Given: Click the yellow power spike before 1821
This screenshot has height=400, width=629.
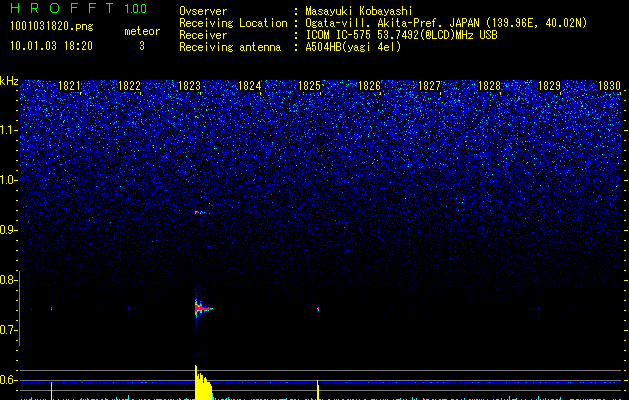Looking at the screenshot, I should (x=51, y=391).
